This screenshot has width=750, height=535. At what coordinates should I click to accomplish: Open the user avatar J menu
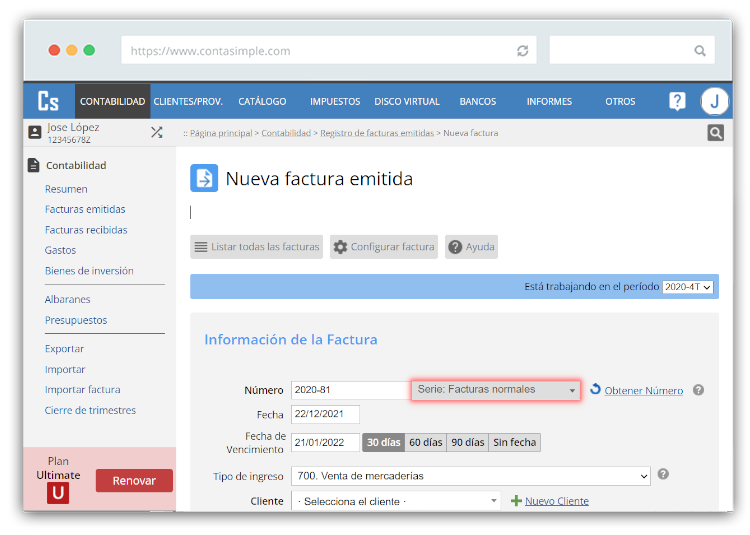tap(714, 101)
